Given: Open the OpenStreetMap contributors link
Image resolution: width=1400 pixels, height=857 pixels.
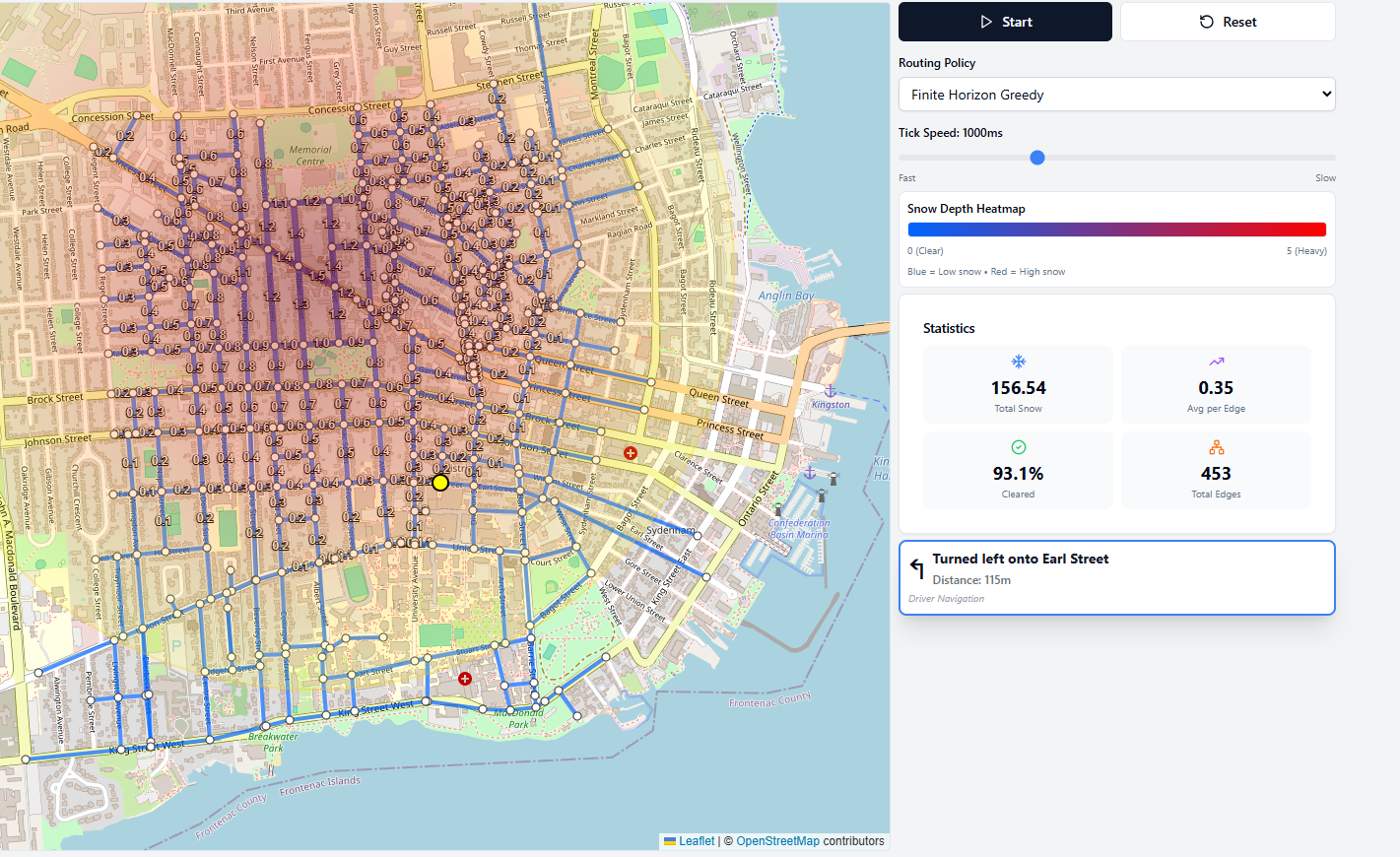Looking at the screenshot, I should point(777,840).
